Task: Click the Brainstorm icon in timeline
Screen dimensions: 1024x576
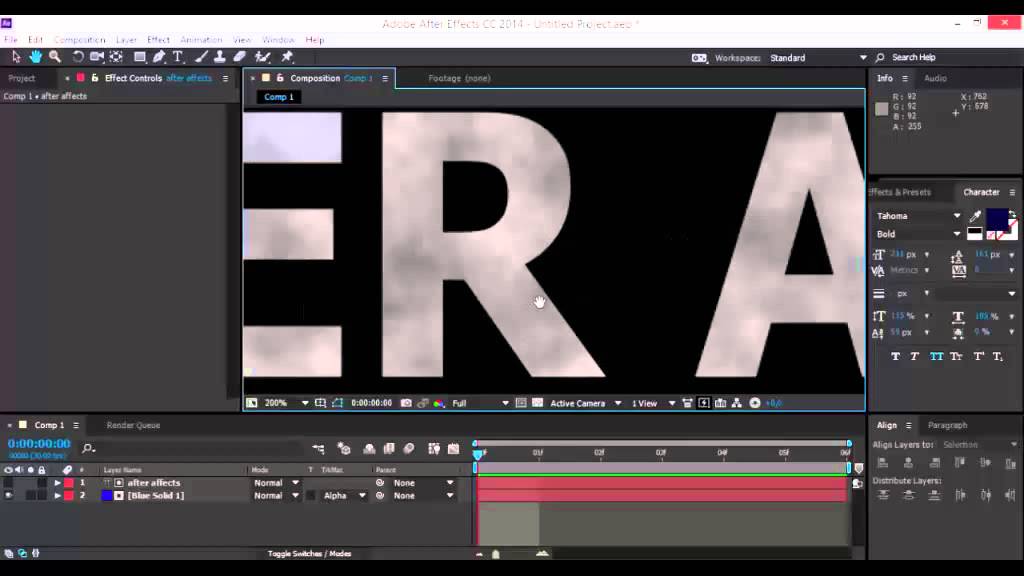Action: tap(434, 449)
